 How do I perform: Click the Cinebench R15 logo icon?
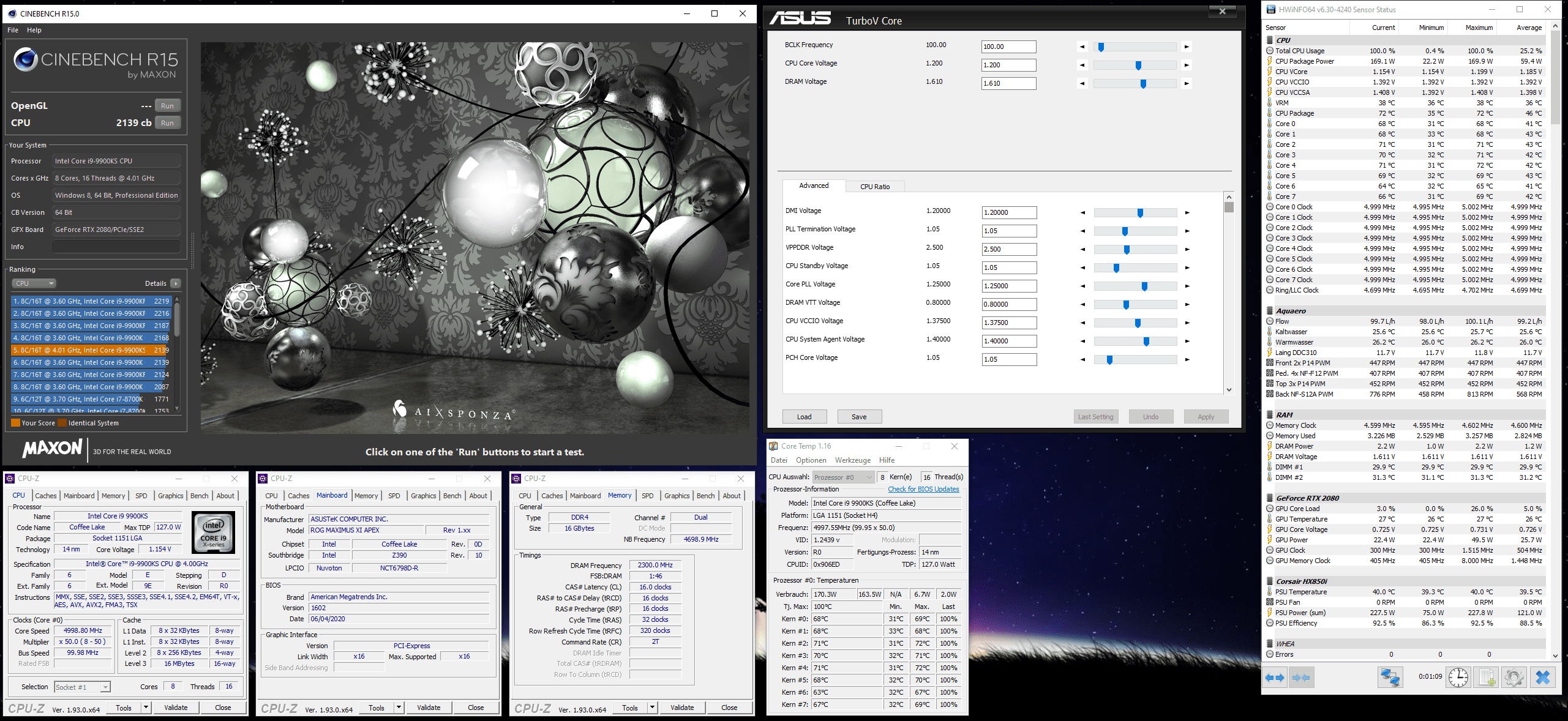[x=26, y=59]
